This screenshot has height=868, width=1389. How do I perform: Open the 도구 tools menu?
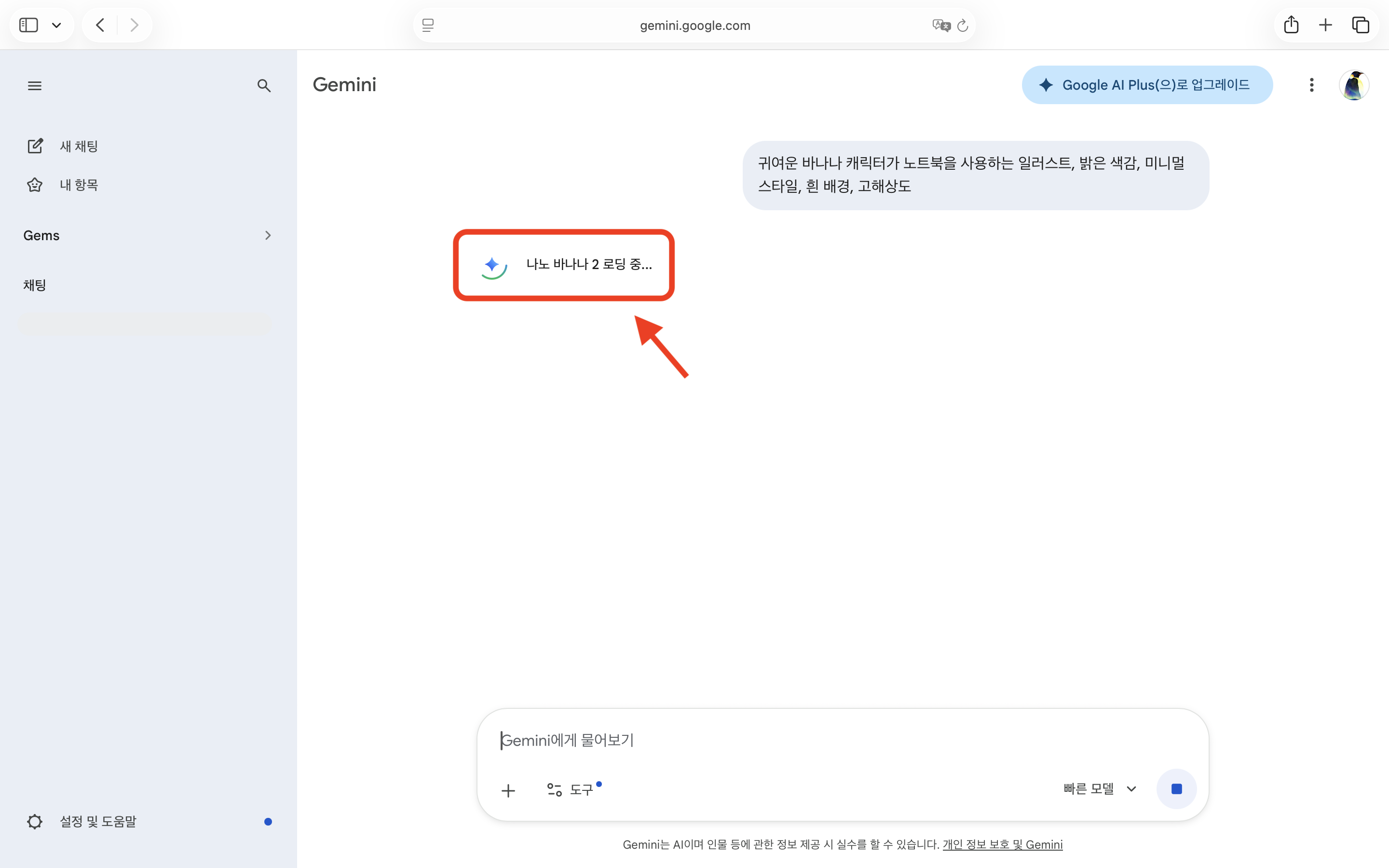coord(571,789)
